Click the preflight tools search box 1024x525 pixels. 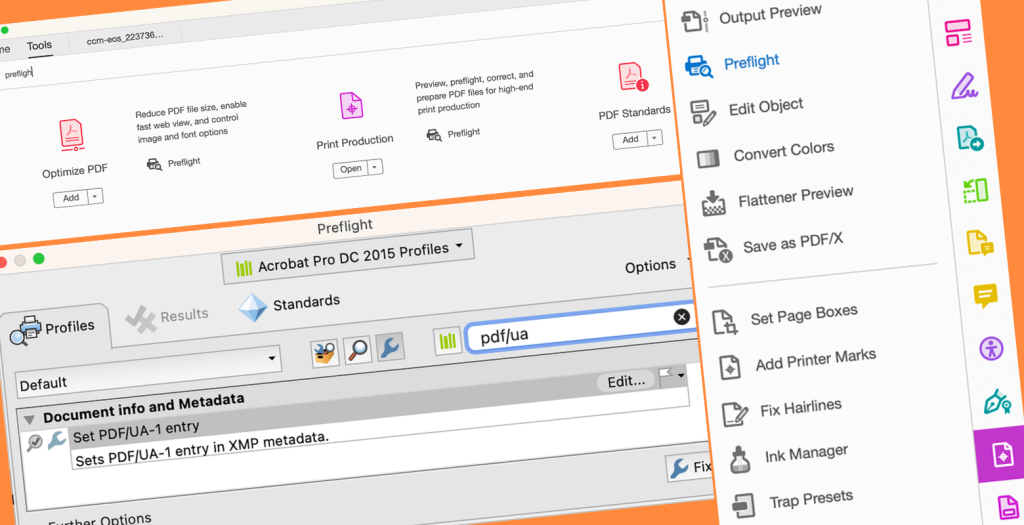(17, 73)
